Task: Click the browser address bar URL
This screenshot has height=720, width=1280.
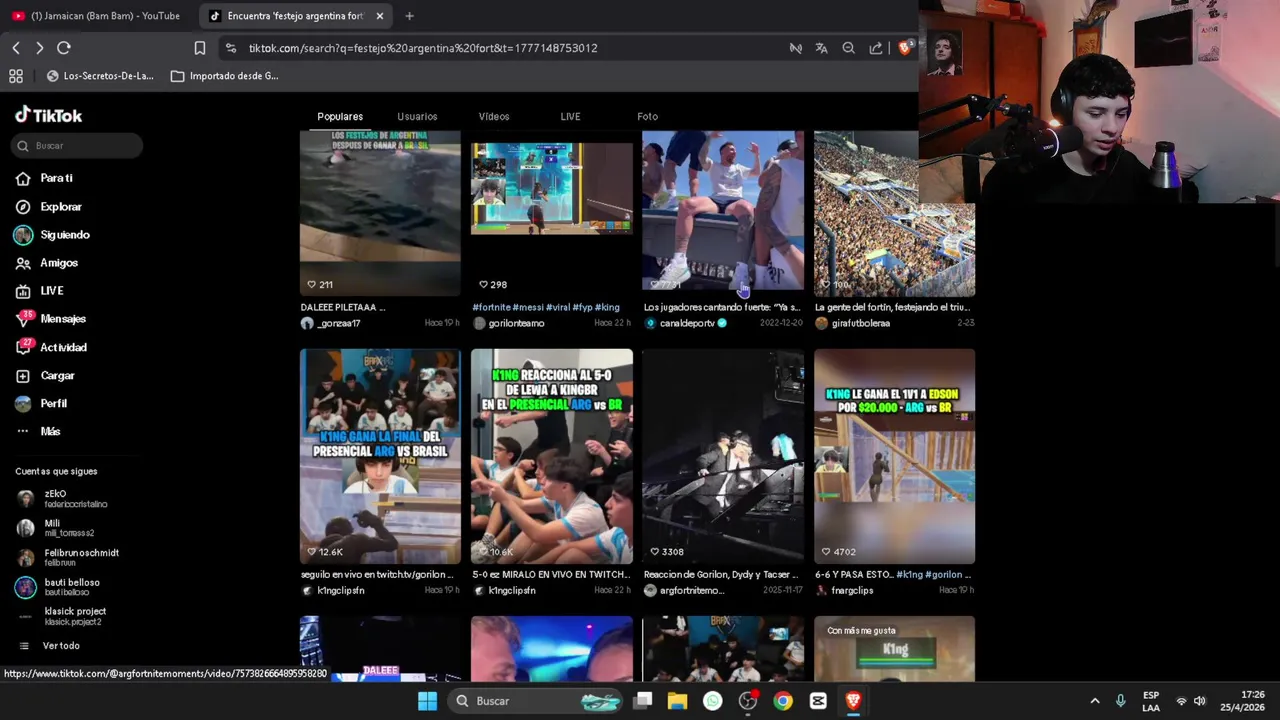Action: pos(423,48)
